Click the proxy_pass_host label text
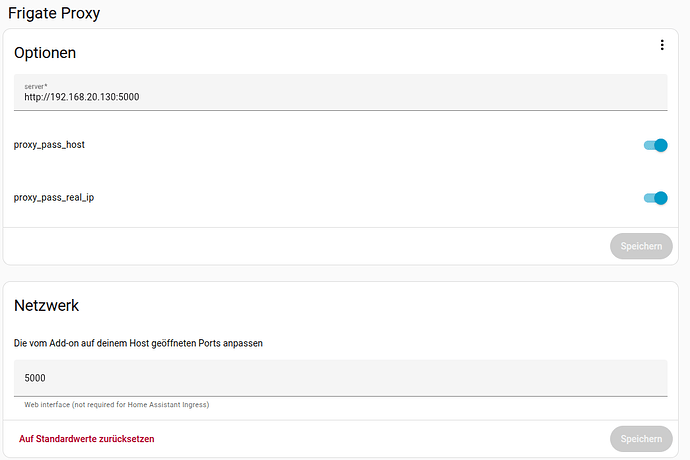 pyautogui.click(x=49, y=145)
